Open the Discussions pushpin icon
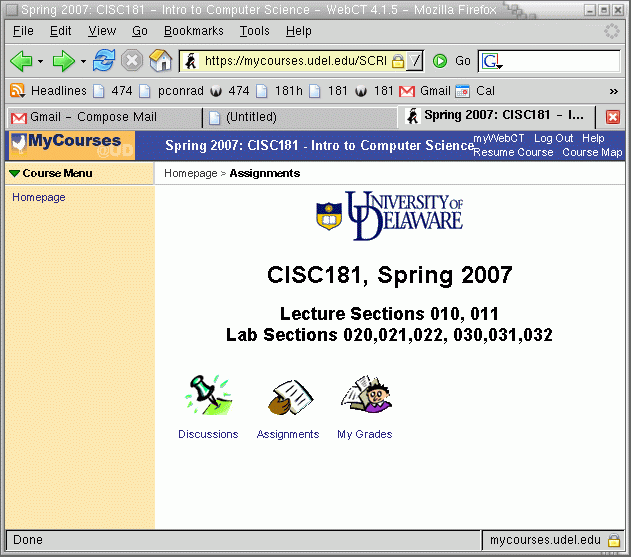 point(208,395)
